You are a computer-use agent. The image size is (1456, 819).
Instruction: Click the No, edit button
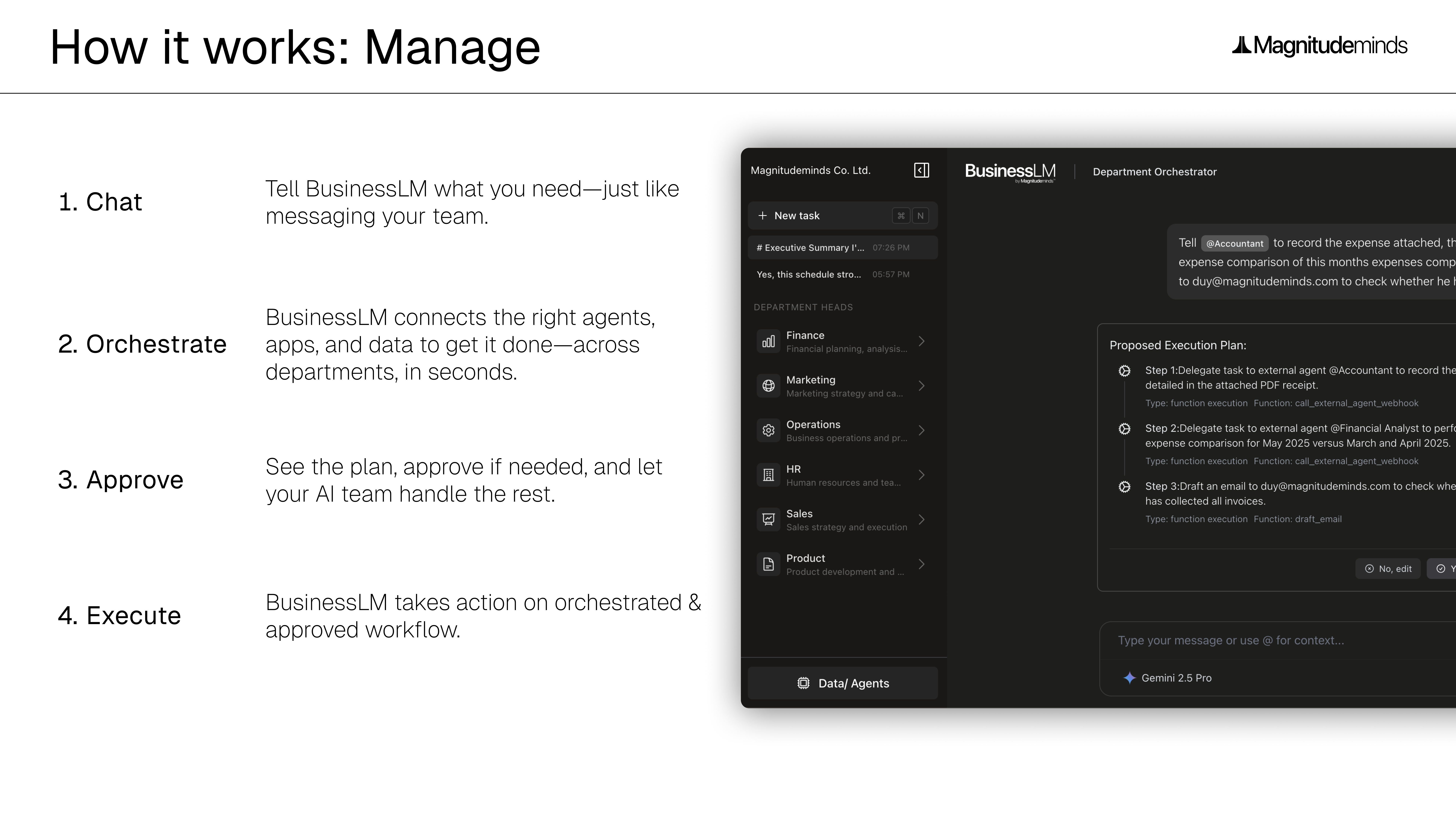click(x=1388, y=569)
